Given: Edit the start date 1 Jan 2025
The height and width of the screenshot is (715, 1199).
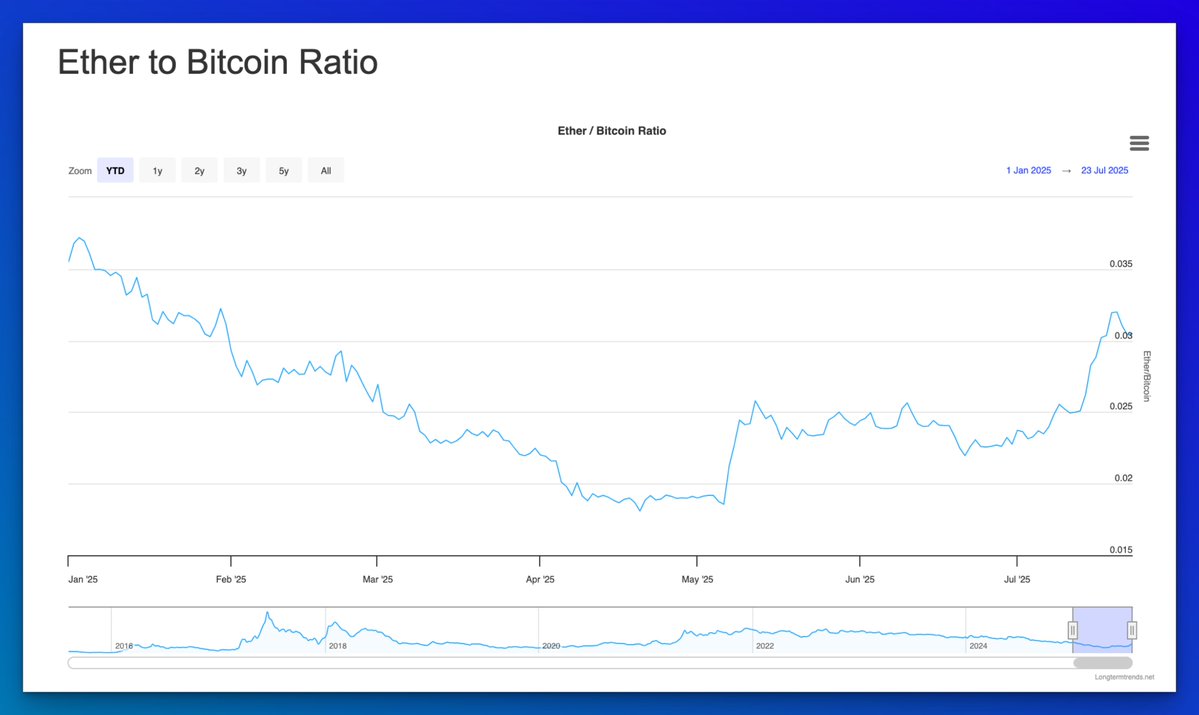Looking at the screenshot, I should click(x=1028, y=171).
